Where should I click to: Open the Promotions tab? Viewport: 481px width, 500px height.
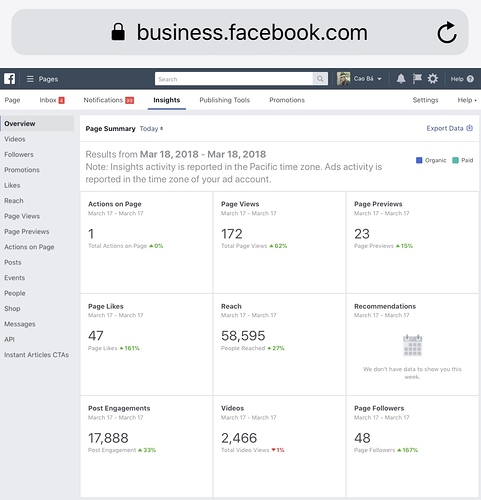(x=287, y=100)
